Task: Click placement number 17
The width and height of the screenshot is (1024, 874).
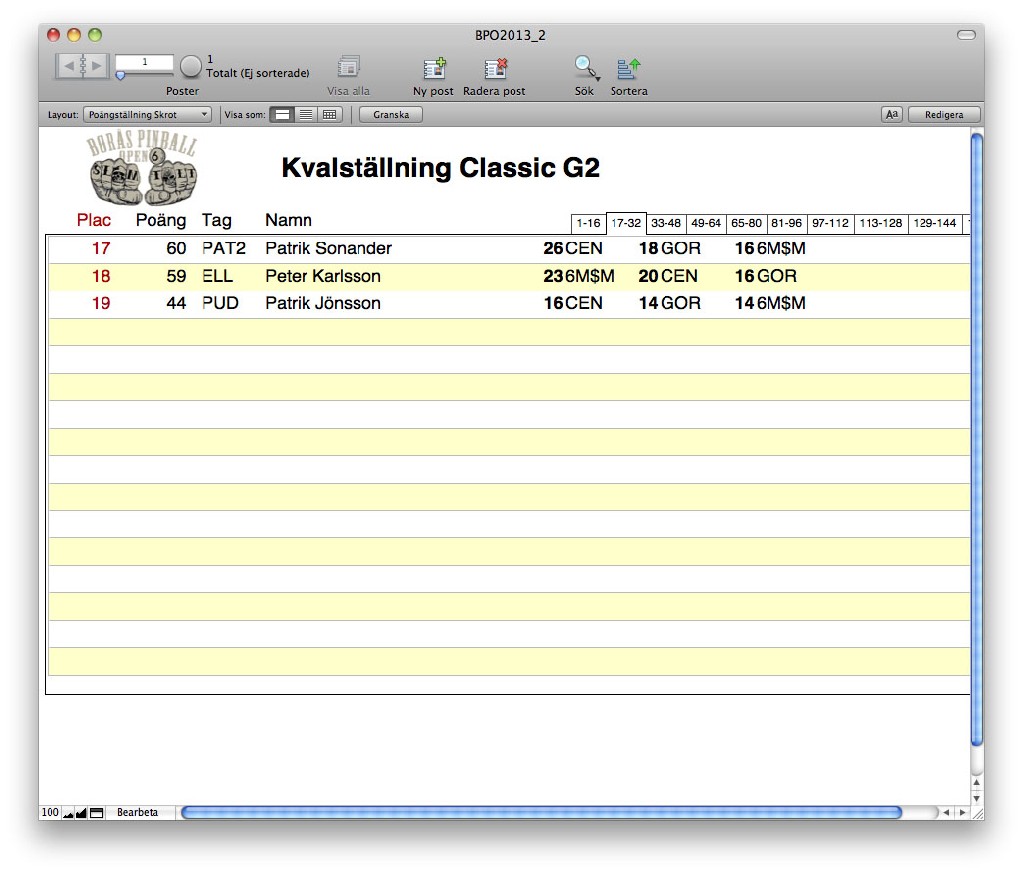Action: click(x=101, y=248)
